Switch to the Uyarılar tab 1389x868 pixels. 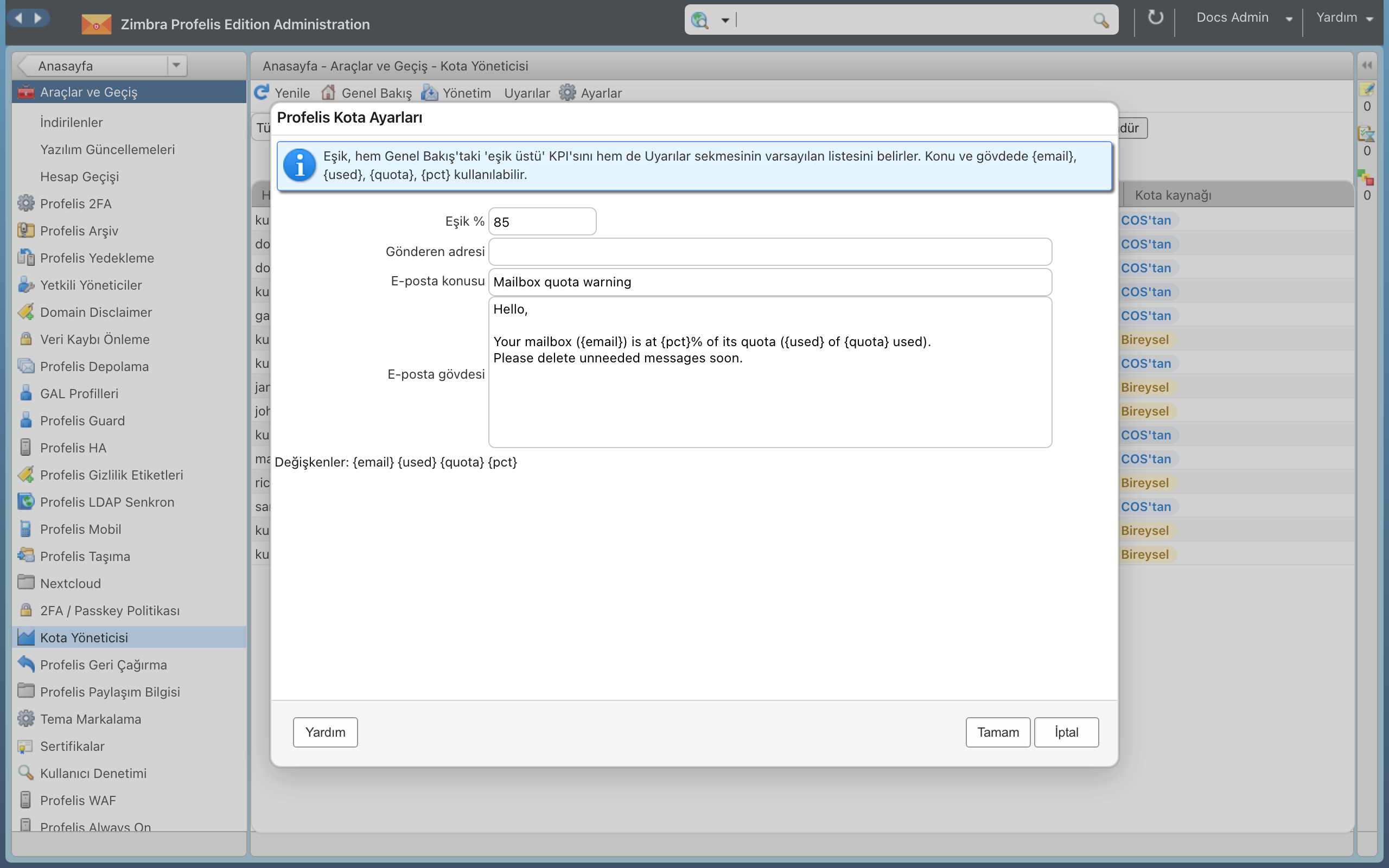526,93
